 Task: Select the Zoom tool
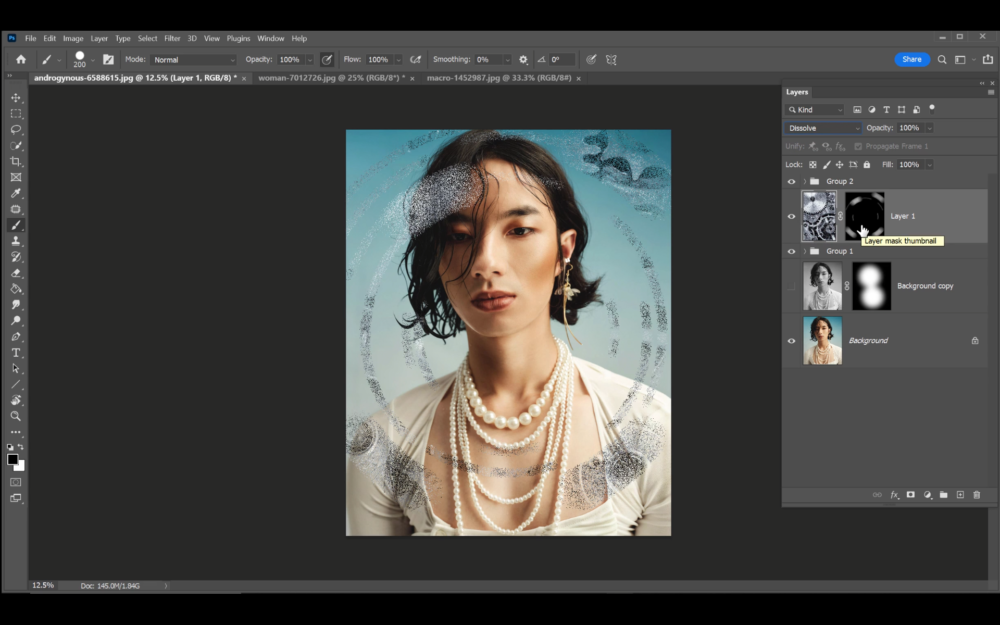click(15, 416)
